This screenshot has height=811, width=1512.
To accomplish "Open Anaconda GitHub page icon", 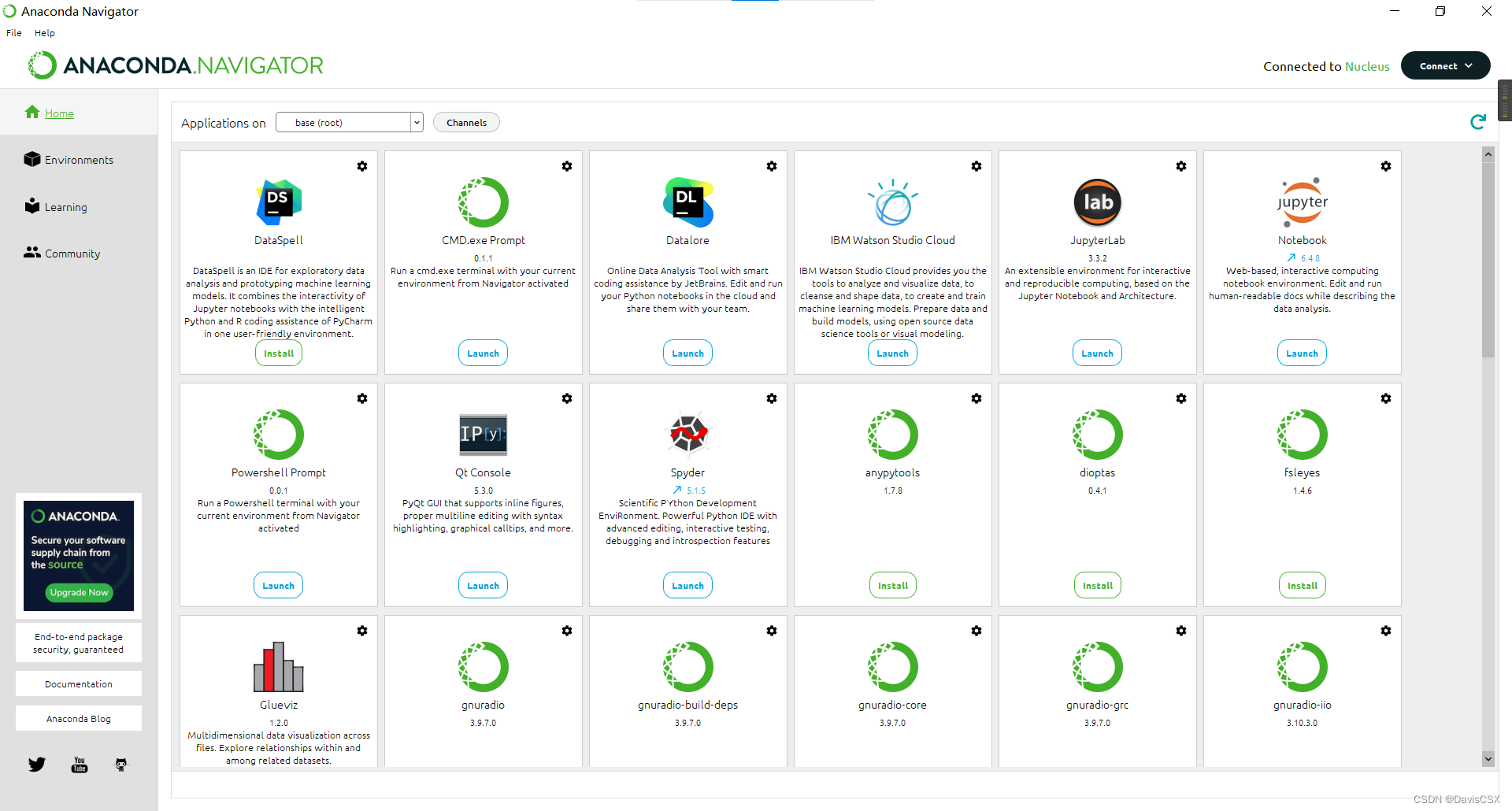I will (121, 765).
